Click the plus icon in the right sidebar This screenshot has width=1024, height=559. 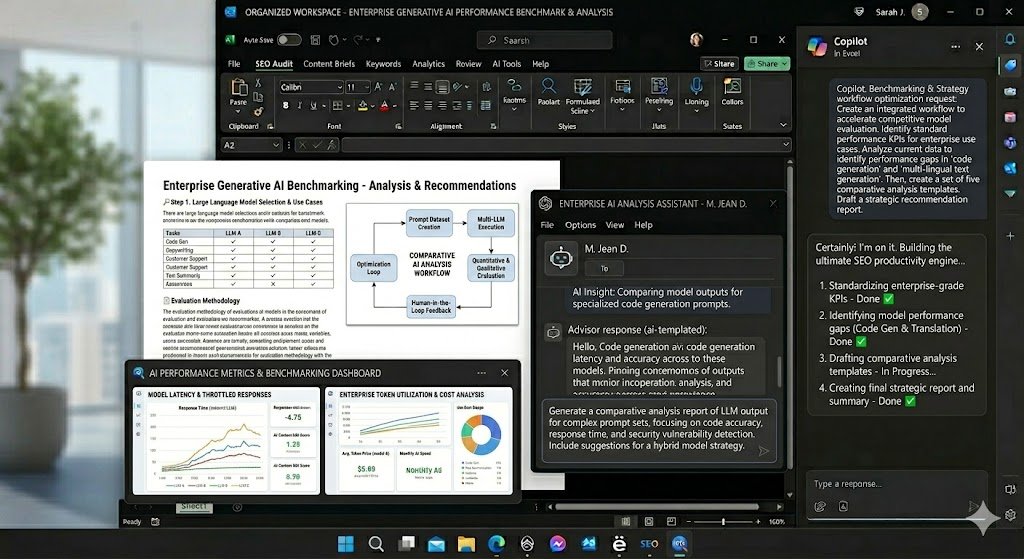[1010, 236]
